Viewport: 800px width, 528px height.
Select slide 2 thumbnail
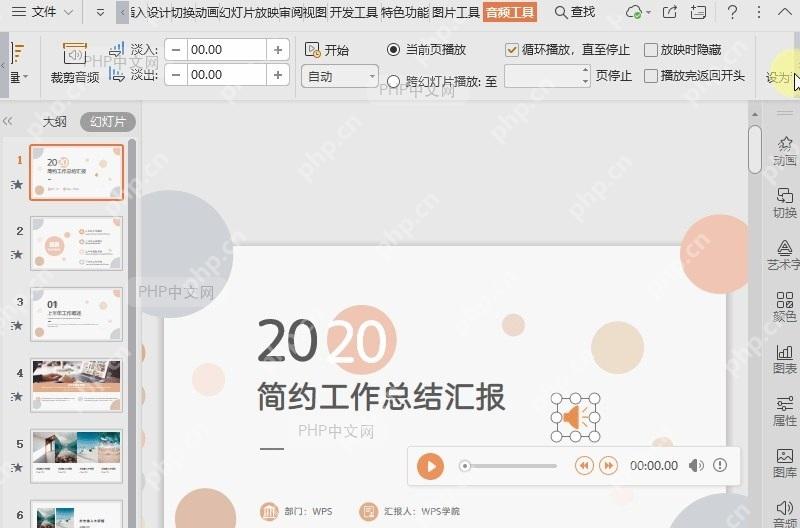click(x=77, y=243)
